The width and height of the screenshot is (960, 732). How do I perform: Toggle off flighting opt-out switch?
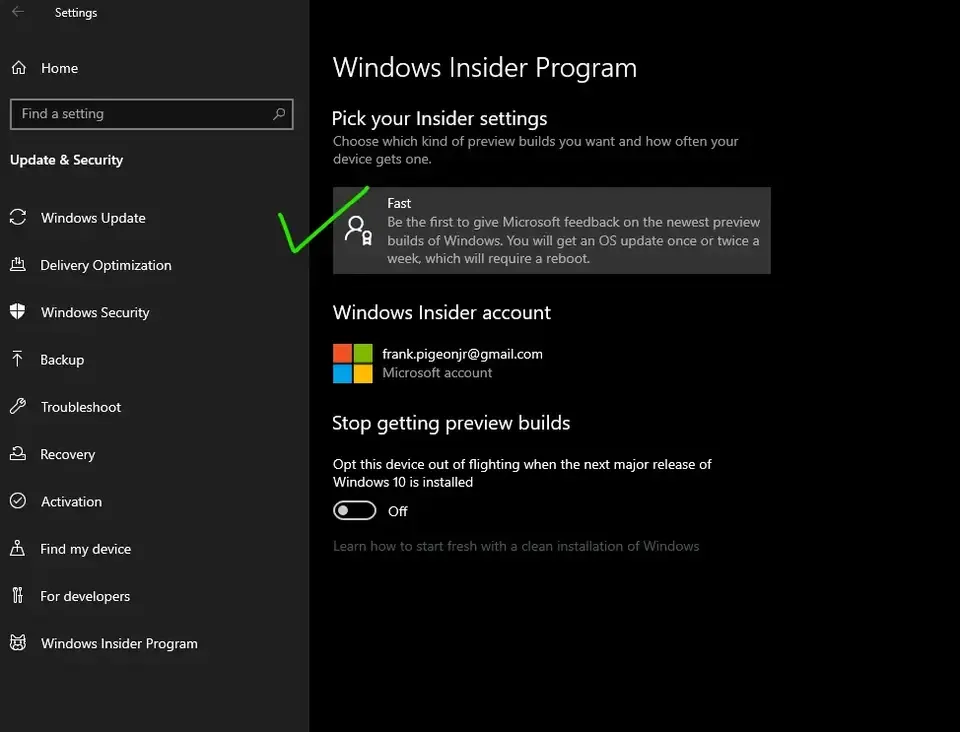[x=354, y=510]
